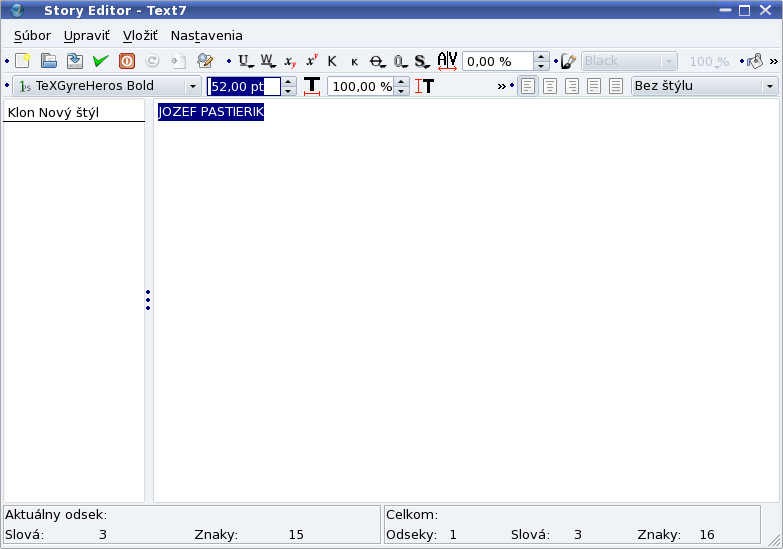The height and width of the screenshot is (549, 783).
Task: Click the Save to File icon
Action: point(74,61)
